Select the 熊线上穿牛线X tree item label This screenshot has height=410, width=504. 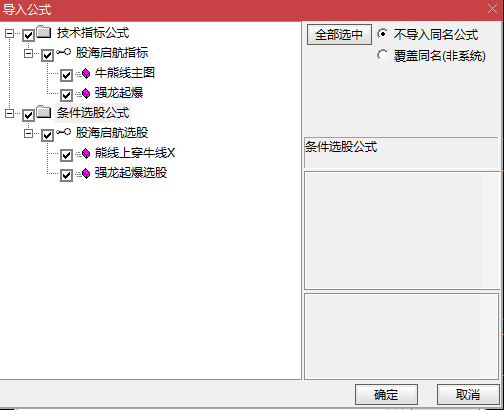[135, 153]
